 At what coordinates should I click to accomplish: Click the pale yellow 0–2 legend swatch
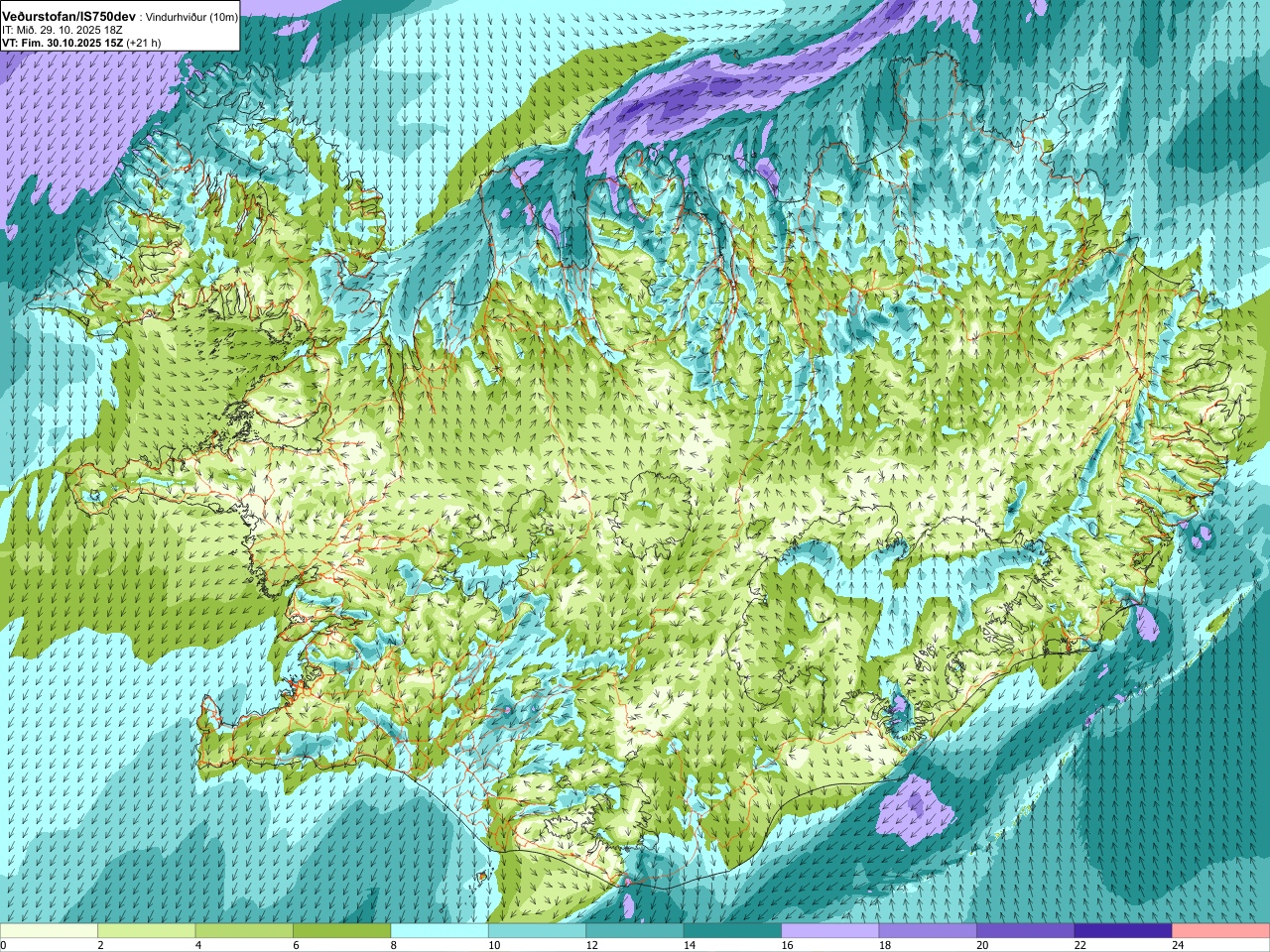pyautogui.click(x=49, y=931)
